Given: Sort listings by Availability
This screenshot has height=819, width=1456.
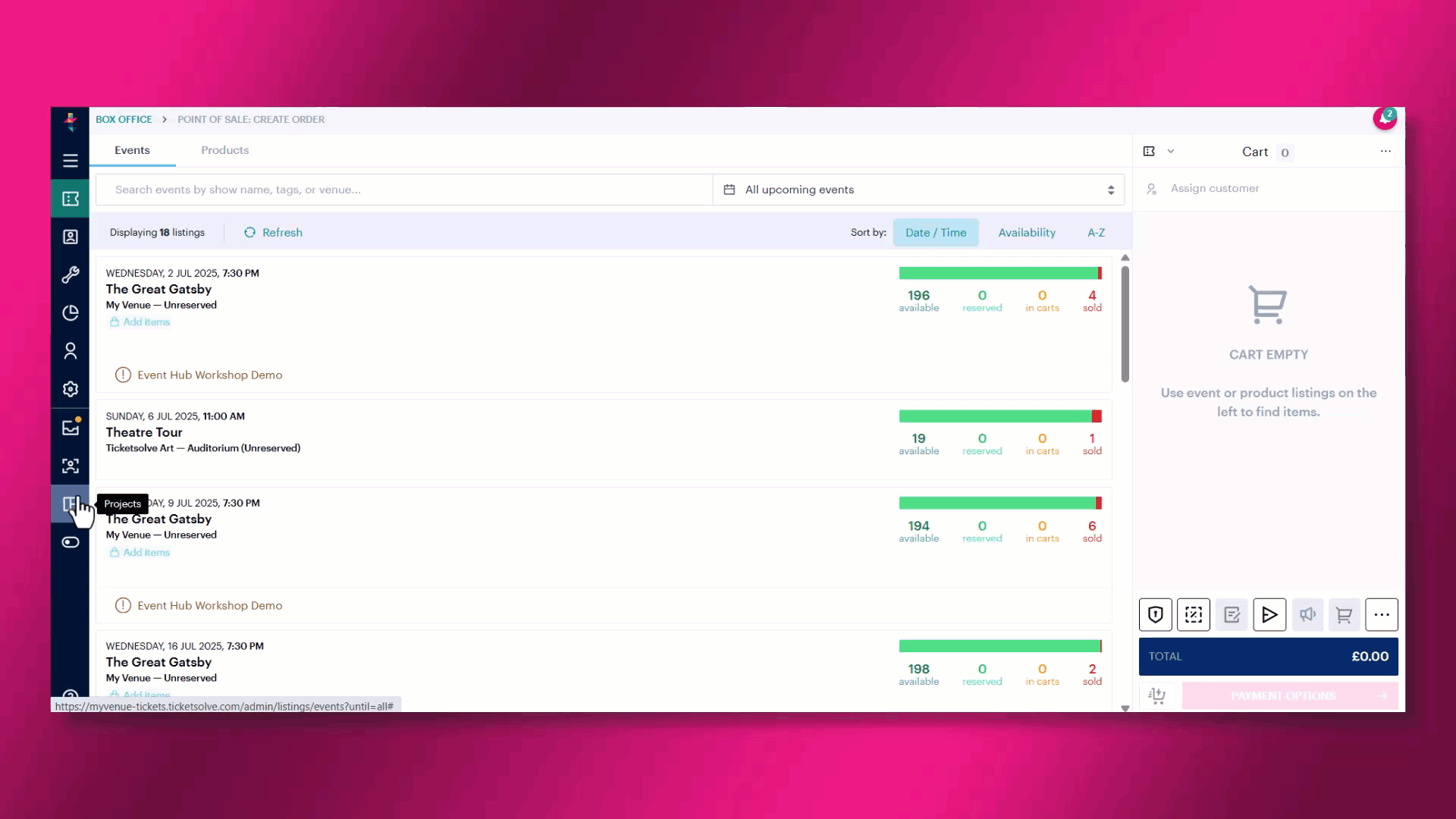Looking at the screenshot, I should [1027, 233].
